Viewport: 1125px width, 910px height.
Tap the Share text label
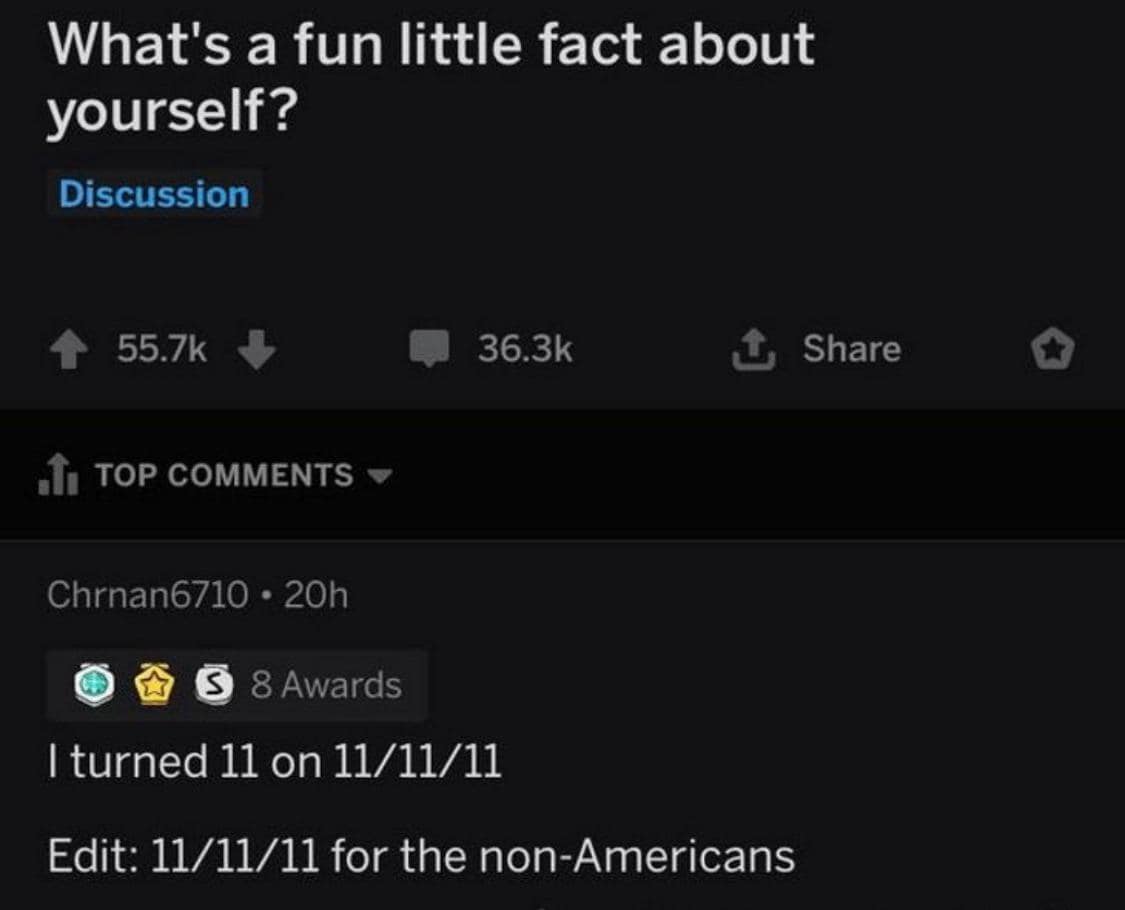point(852,349)
